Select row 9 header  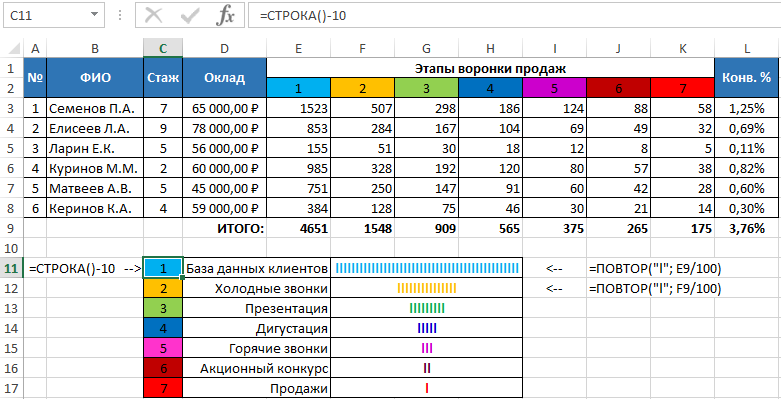pos(11,229)
